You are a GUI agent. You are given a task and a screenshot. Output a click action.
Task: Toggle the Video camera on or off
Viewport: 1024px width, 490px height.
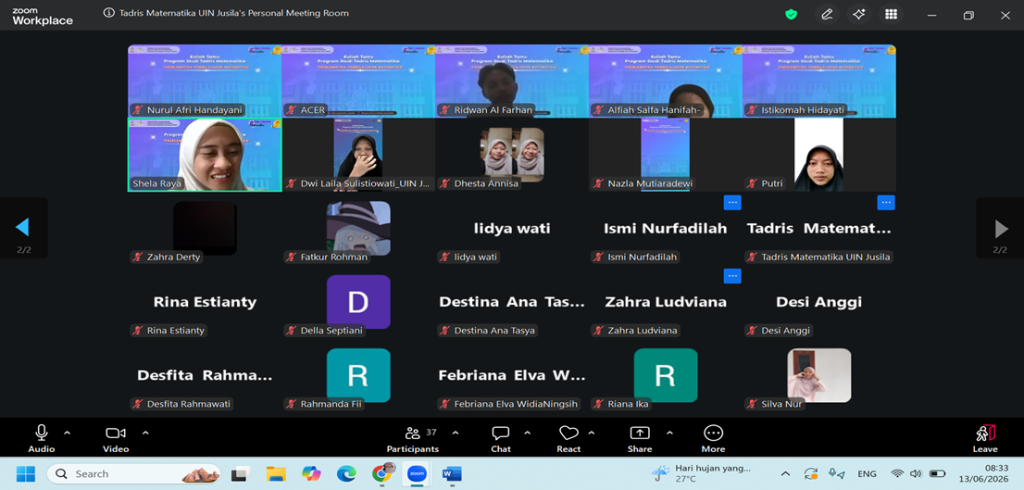point(116,439)
